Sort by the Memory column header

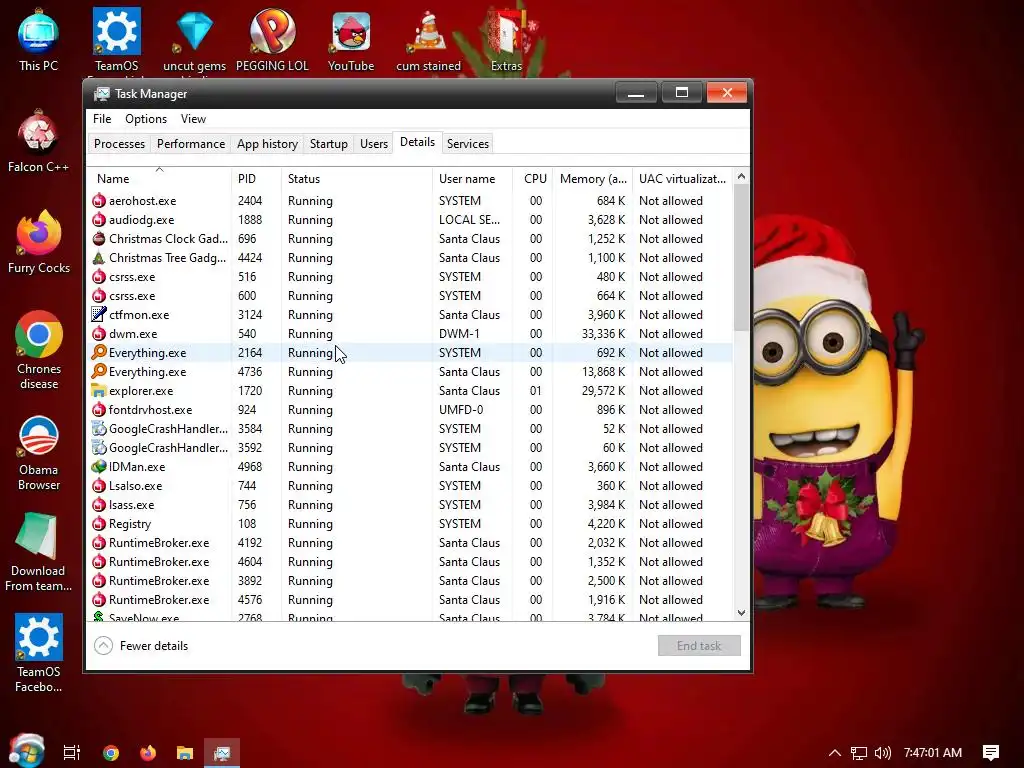coord(592,179)
